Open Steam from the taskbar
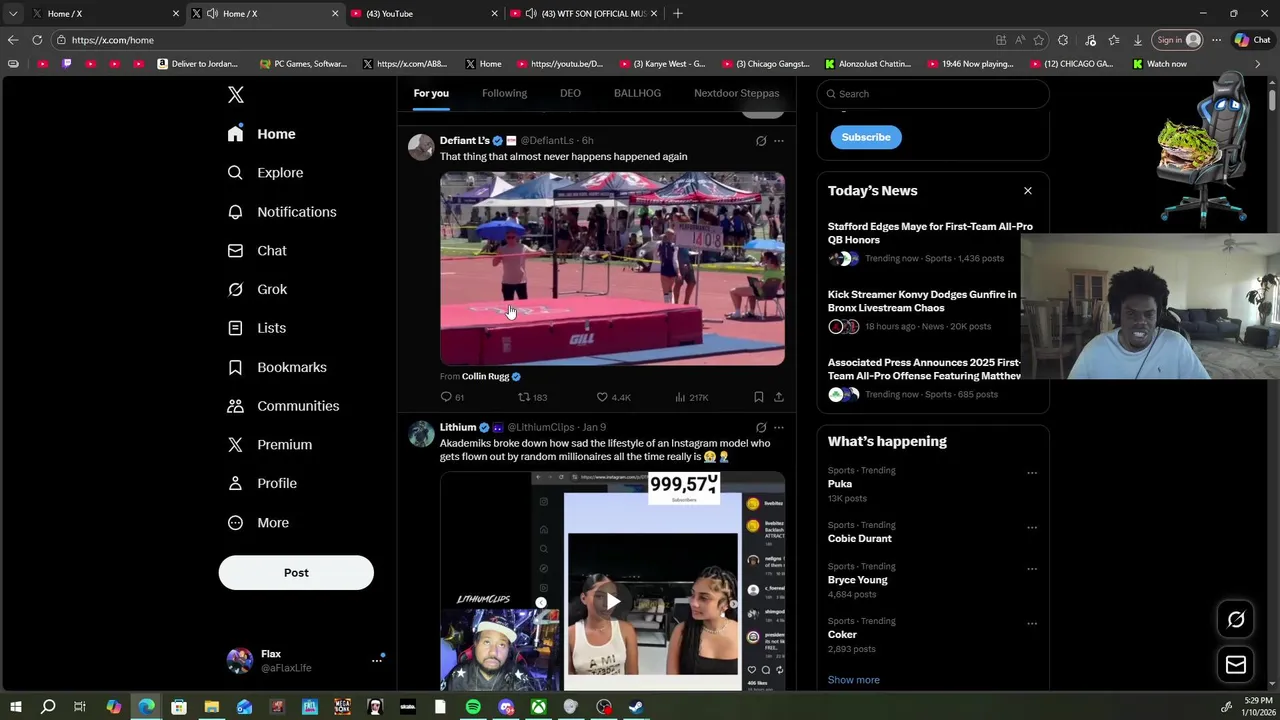This screenshot has width=1280, height=720. point(637,708)
